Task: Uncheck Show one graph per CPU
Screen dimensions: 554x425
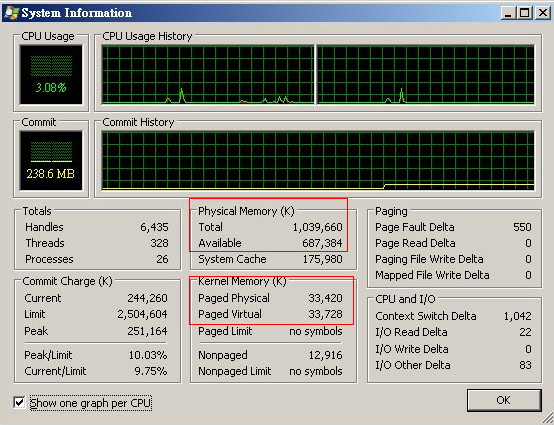Action: 19,402
